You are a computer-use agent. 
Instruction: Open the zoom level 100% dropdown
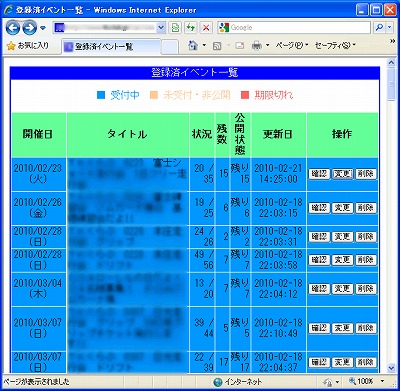coord(366,381)
